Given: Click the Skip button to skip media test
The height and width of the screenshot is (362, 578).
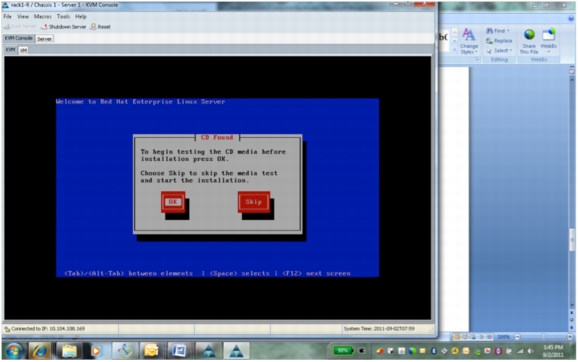Looking at the screenshot, I should pos(254,202).
